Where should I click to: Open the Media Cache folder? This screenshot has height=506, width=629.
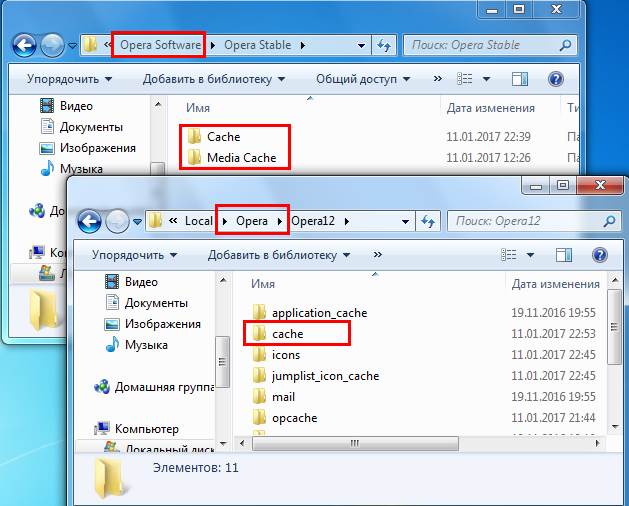pyautogui.click(x=240, y=157)
